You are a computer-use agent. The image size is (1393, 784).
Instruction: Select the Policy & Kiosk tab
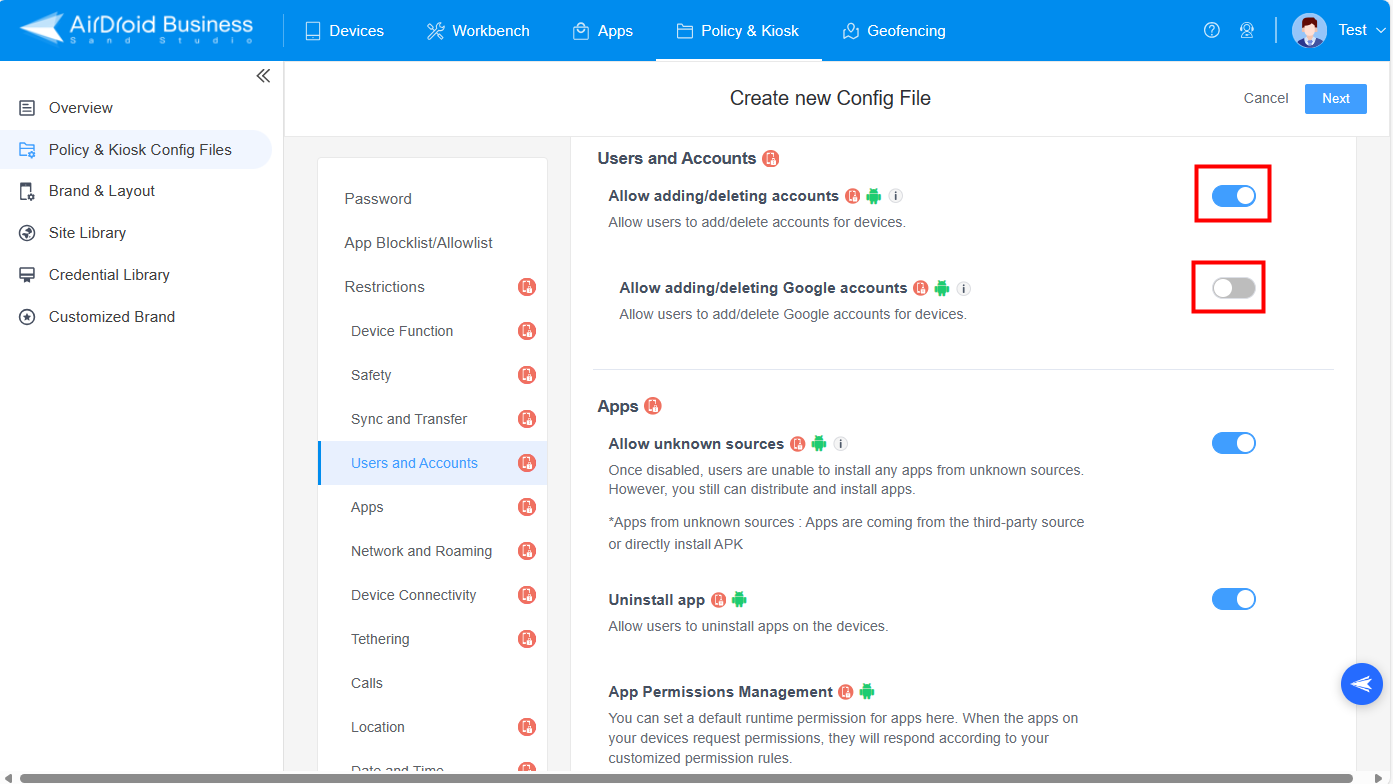click(738, 31)
